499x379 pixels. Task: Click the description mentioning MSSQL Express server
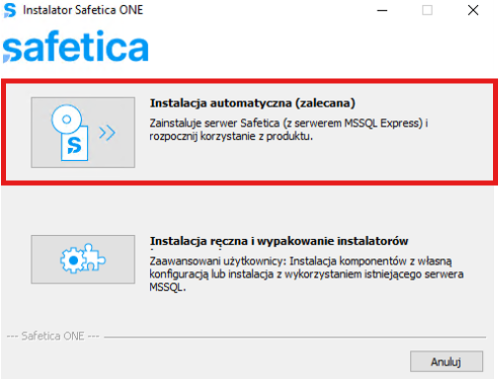289,130
